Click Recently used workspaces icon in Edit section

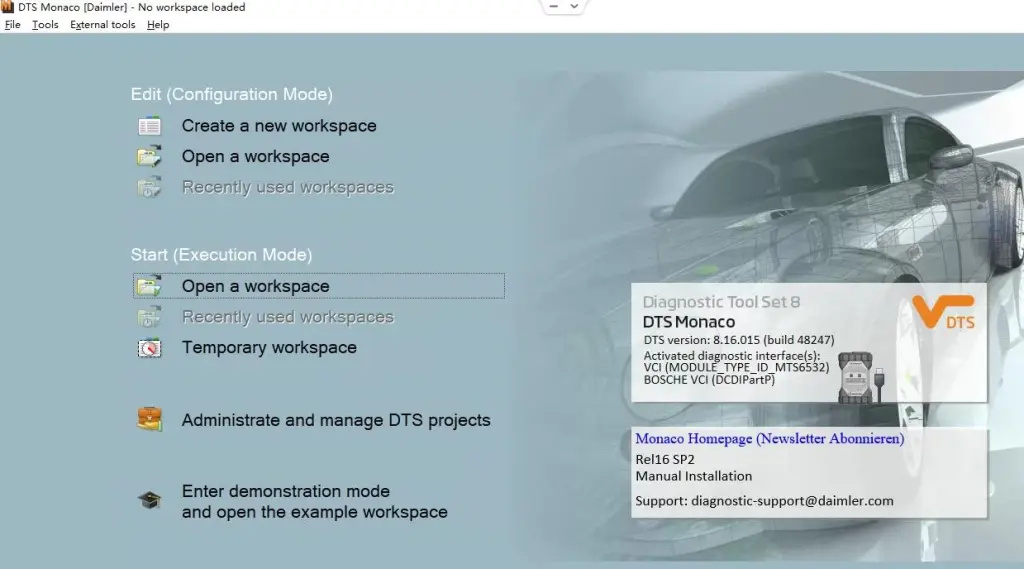click(x=150, y=187)
